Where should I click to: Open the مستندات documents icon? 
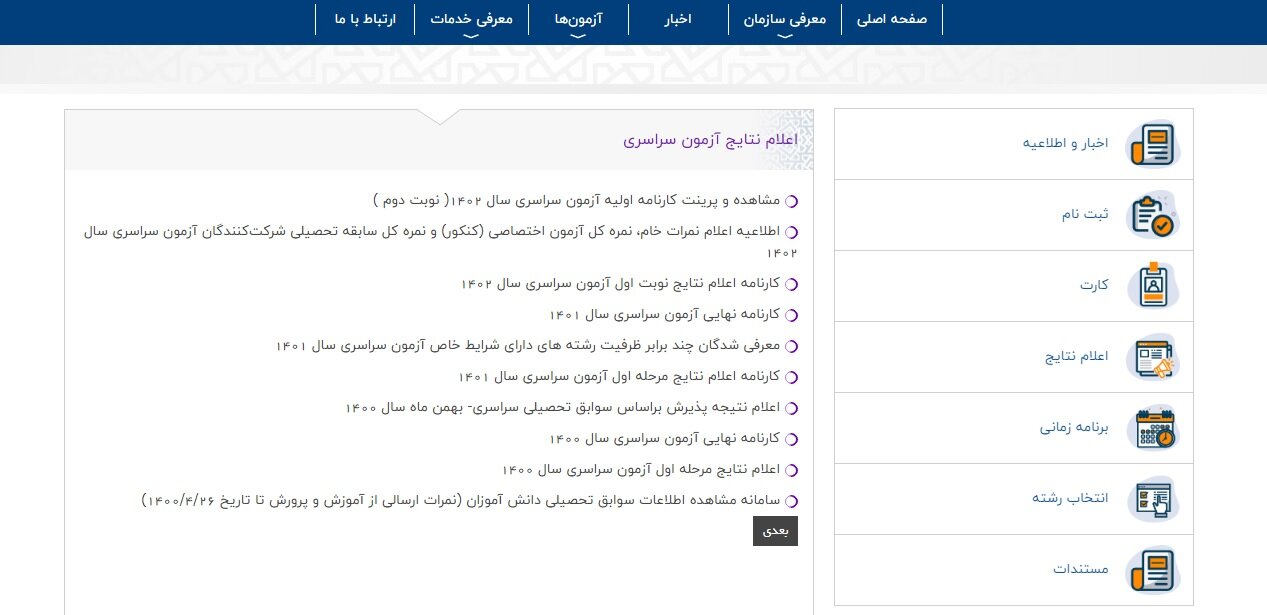coord(1152,570)
